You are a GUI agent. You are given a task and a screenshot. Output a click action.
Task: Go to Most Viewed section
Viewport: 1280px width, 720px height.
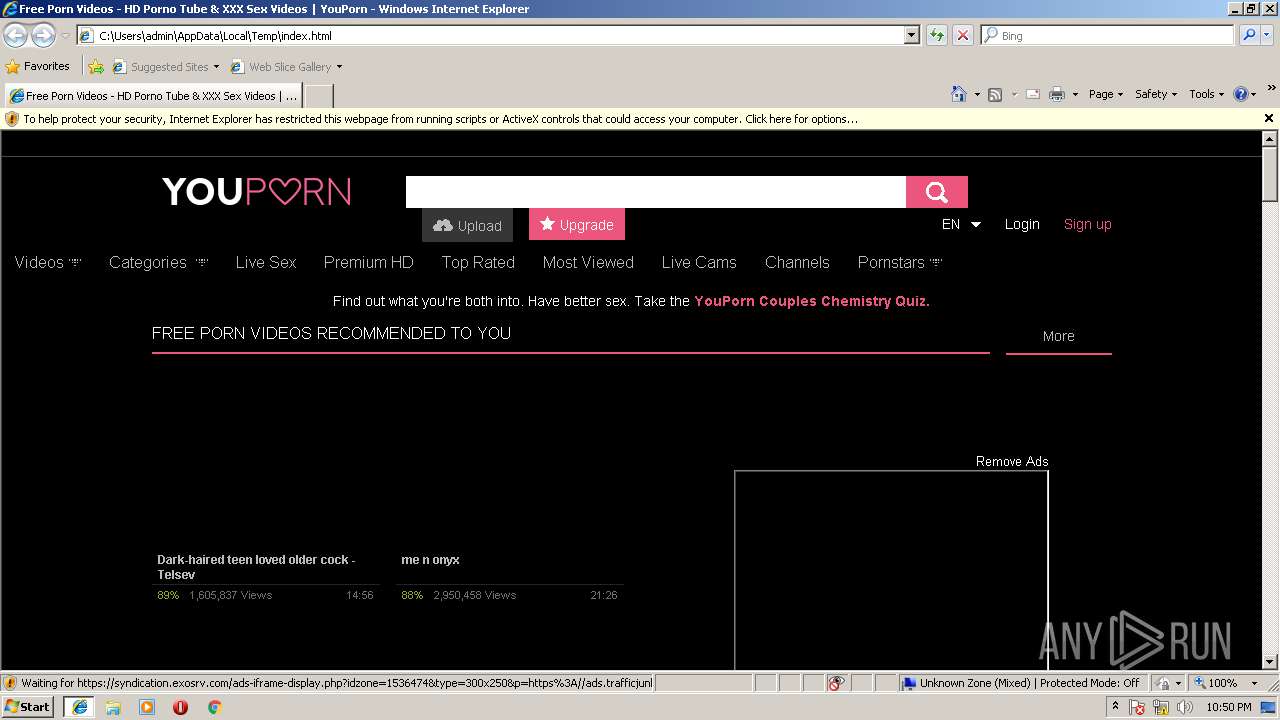pyautogui.click(x=588, y=262)
